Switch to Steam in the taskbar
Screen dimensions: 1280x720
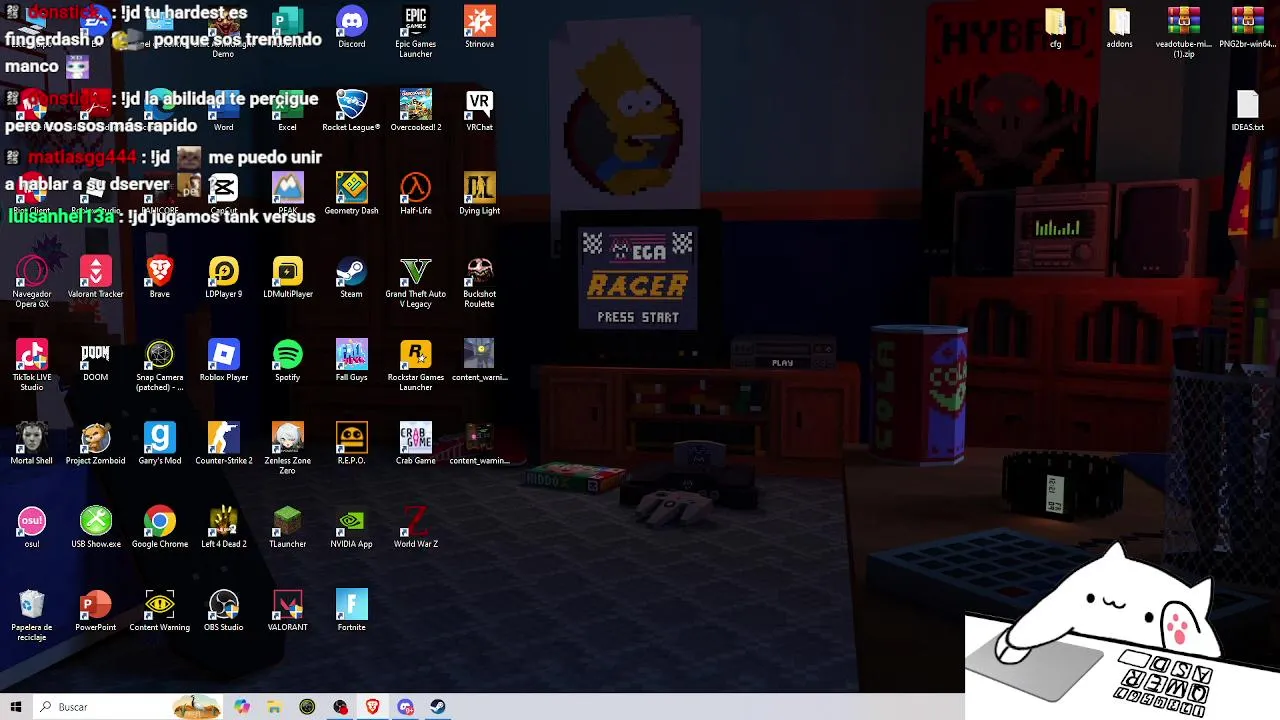pos(438,707)
